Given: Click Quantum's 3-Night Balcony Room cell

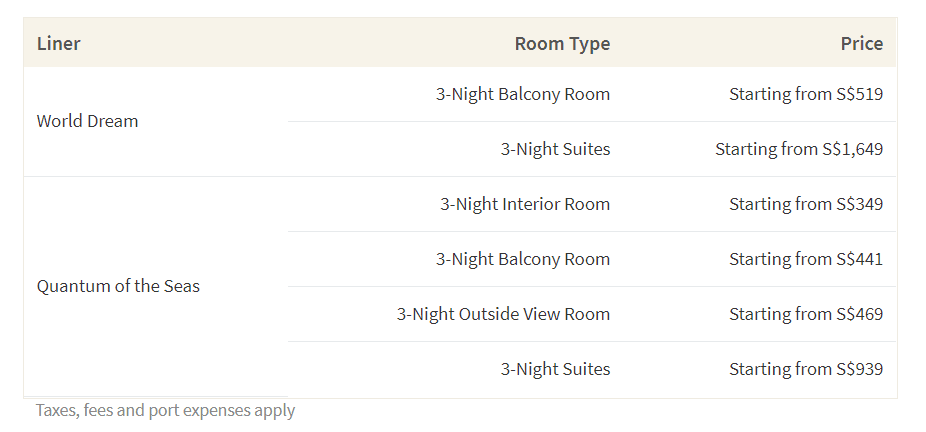Looking at the screenshot, I should [x=523, y=259].
